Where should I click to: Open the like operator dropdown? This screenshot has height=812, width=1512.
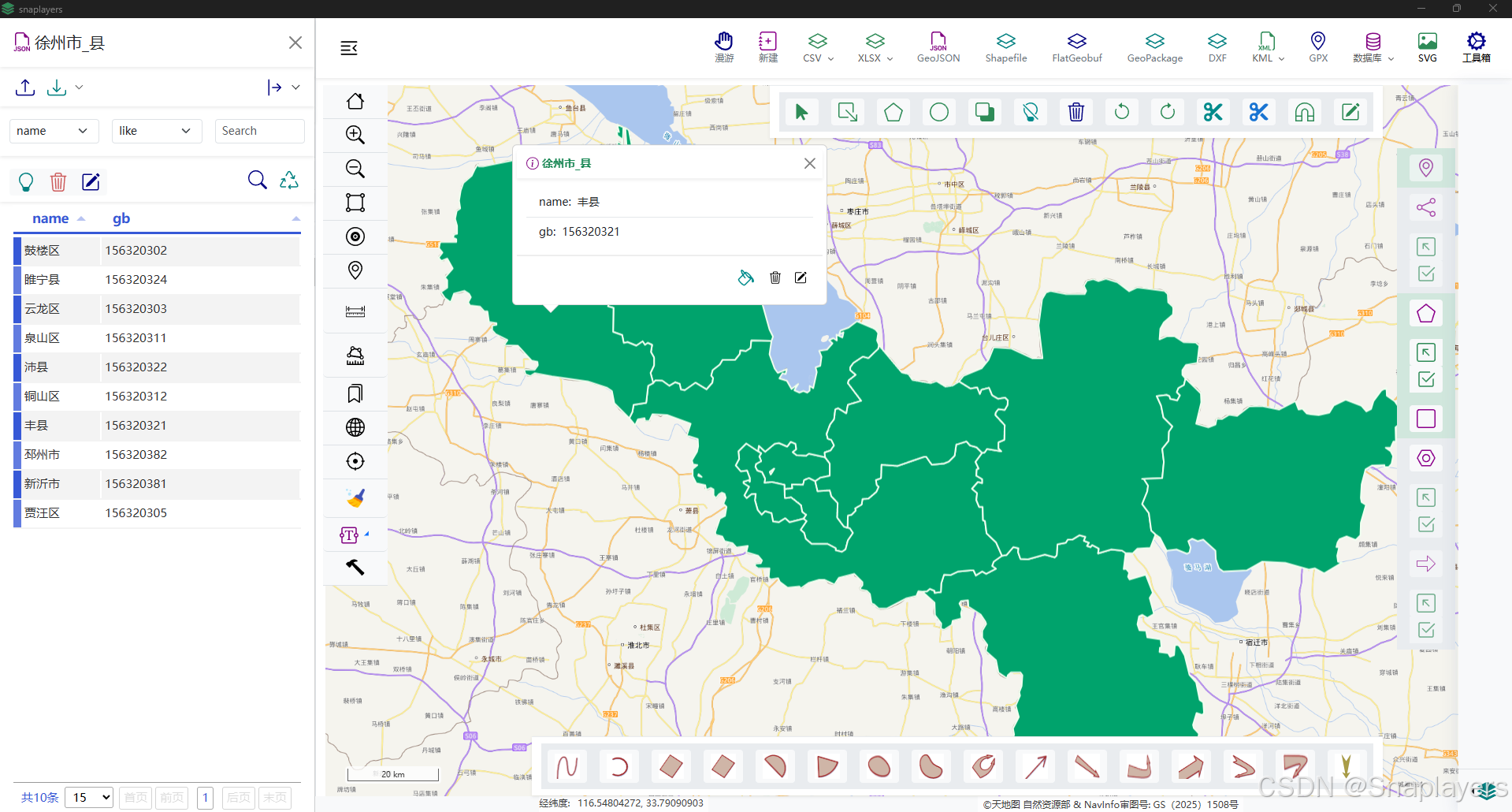157,131
